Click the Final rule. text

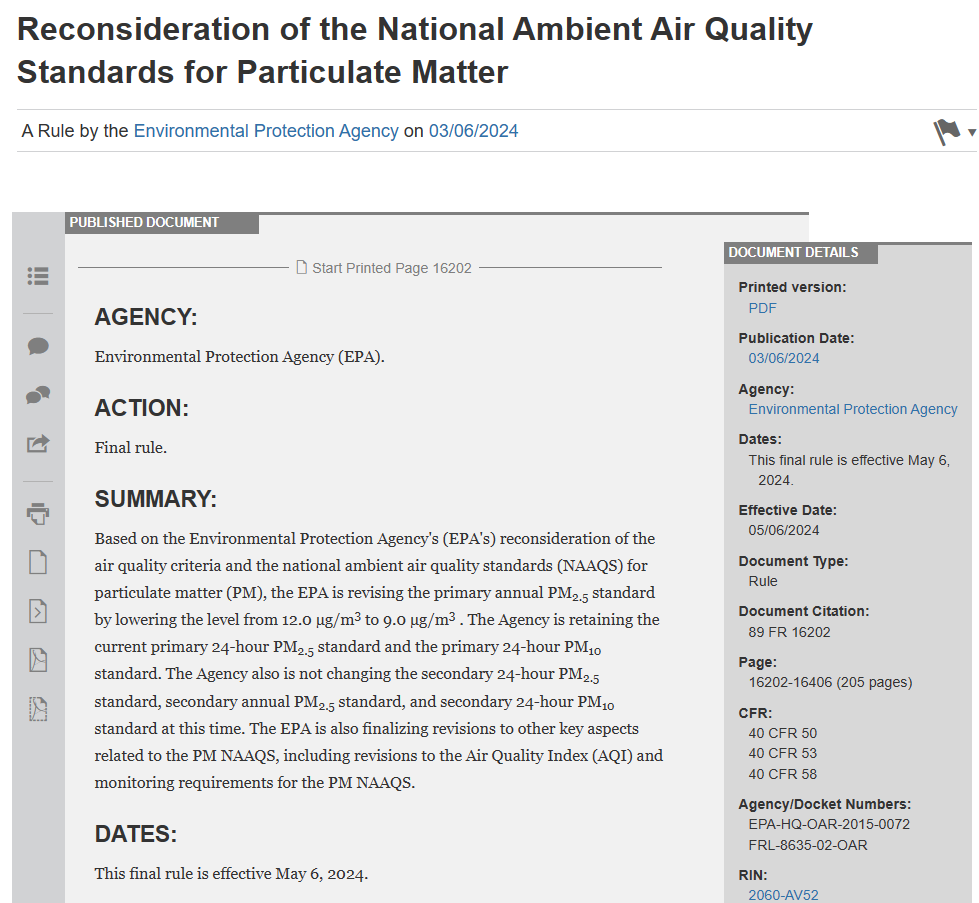click(130, 448)
